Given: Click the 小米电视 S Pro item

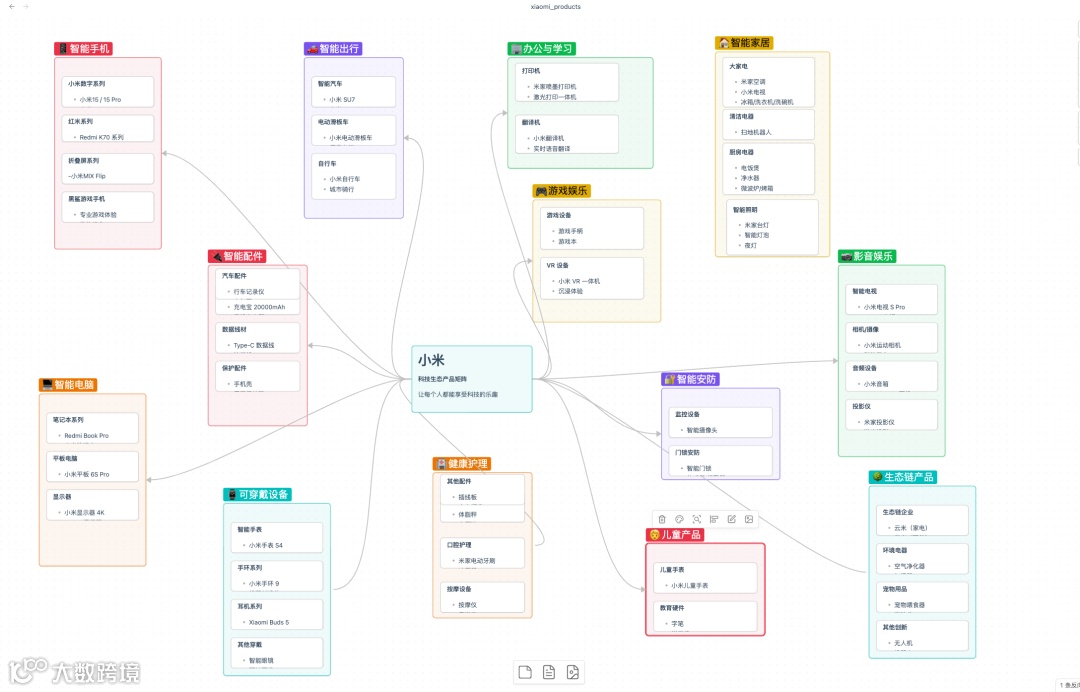Looking at the screenshot, I should 884,307.
